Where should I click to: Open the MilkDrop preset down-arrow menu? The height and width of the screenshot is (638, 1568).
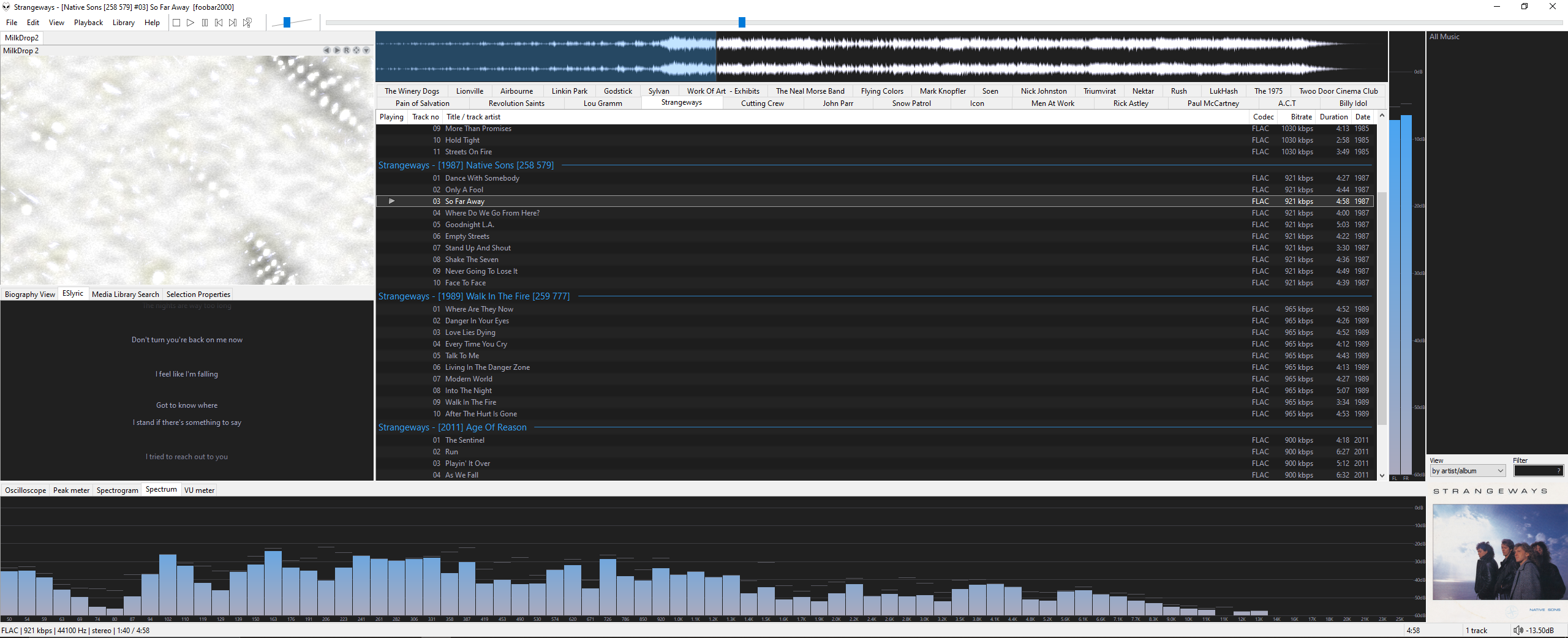coord(366,50)
